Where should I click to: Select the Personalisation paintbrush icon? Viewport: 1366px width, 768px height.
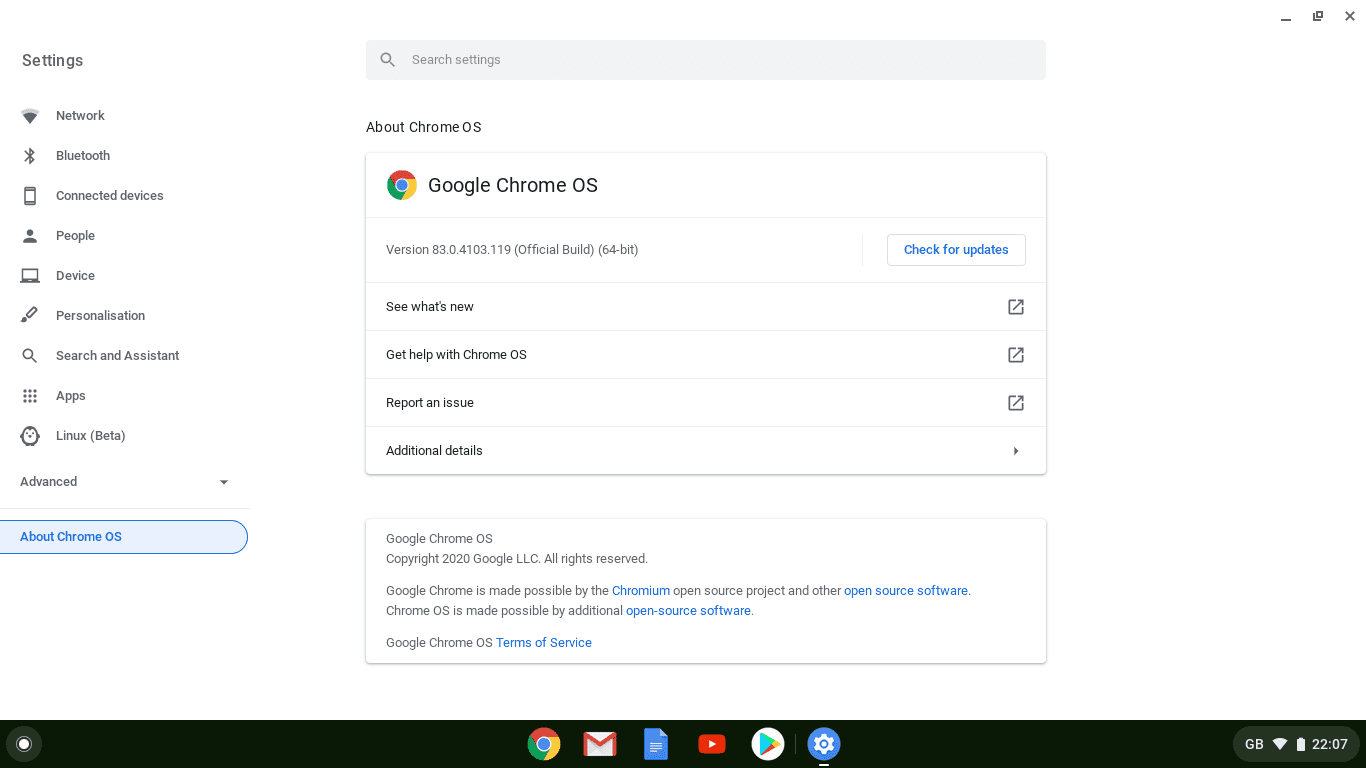30,315
